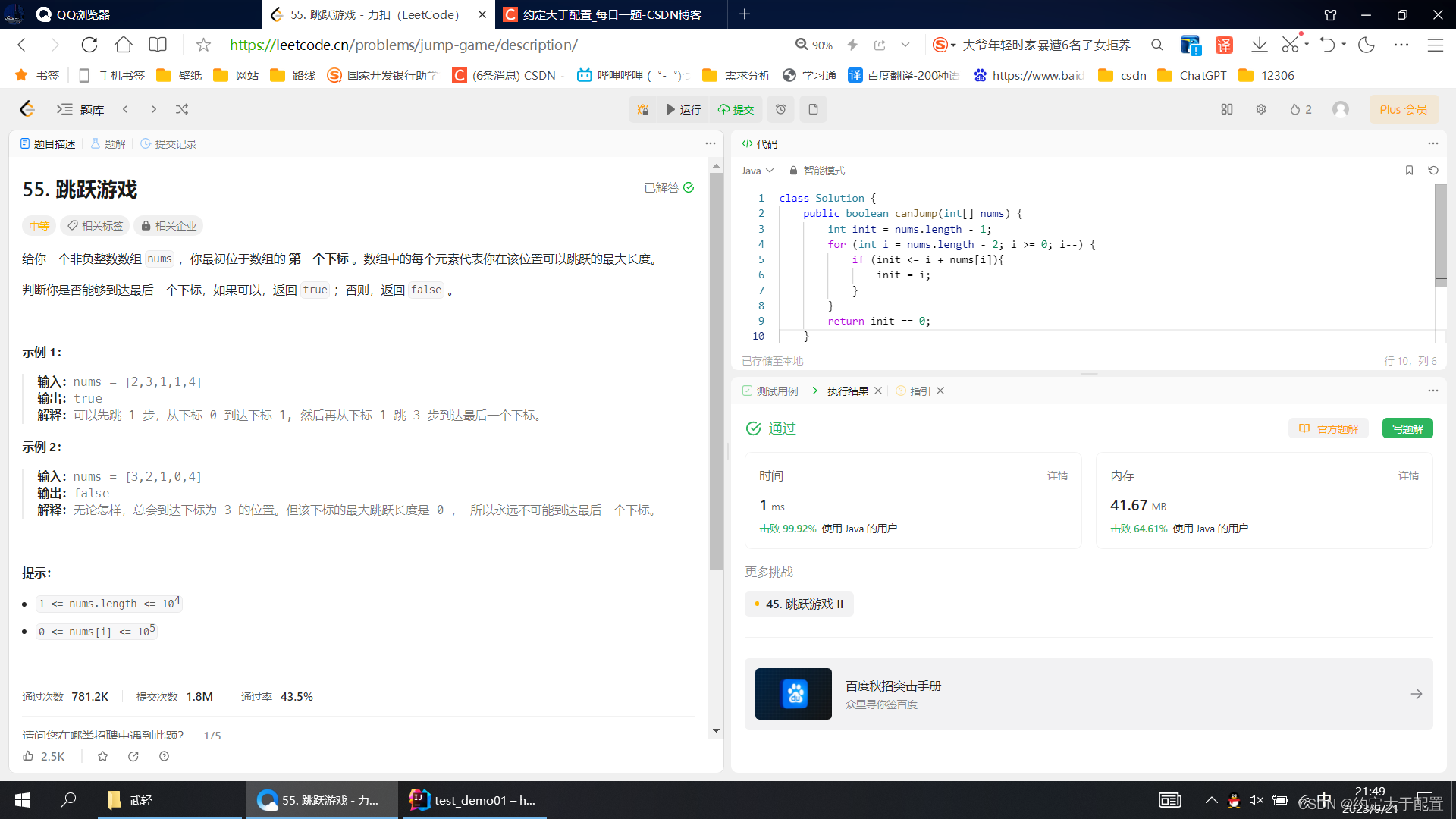Open the notes icon beside timer
The height and width of the screenshot is (819, 1456).
point(813,109)
